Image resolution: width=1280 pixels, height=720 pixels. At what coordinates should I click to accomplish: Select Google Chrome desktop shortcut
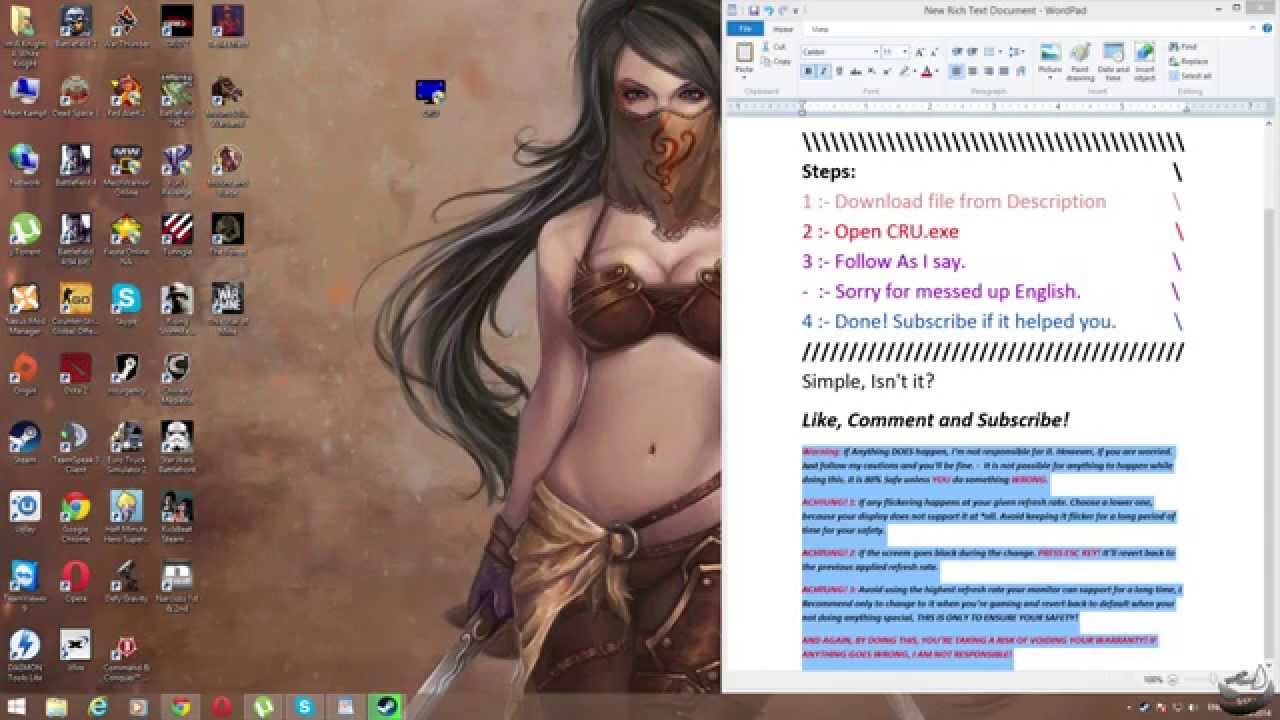click(76, 517)
